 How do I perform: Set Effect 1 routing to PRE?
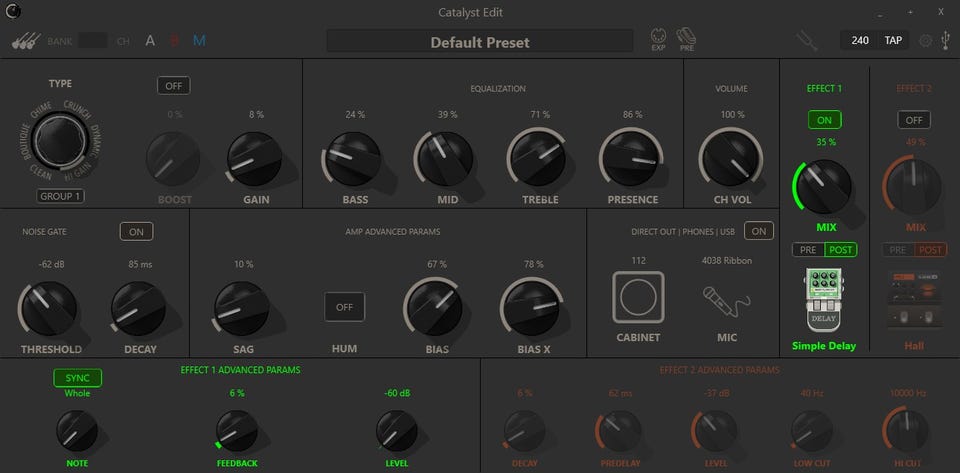pyautogui.click(x=808, y=250)
